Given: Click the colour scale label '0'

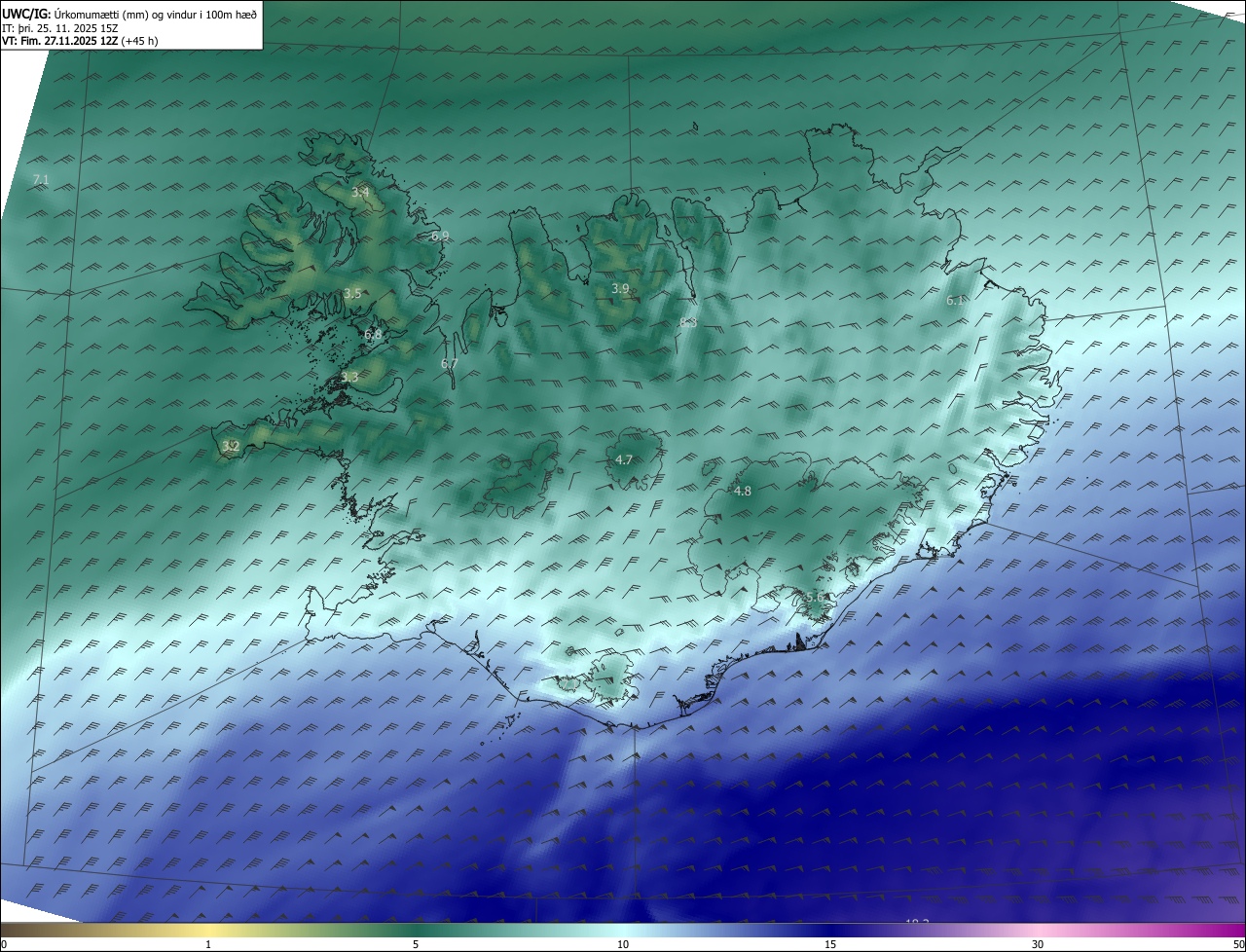Looking at the screenshot, I should click(4, 944).
